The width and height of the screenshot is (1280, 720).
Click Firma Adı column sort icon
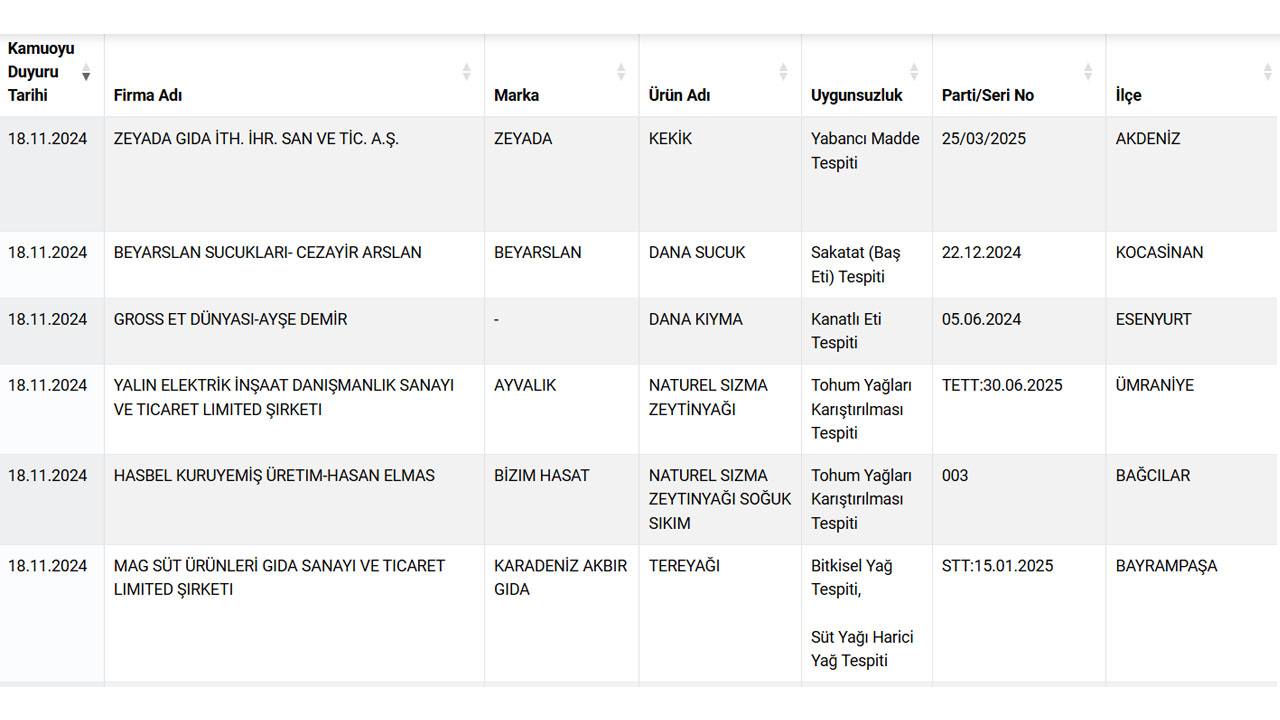466,72
